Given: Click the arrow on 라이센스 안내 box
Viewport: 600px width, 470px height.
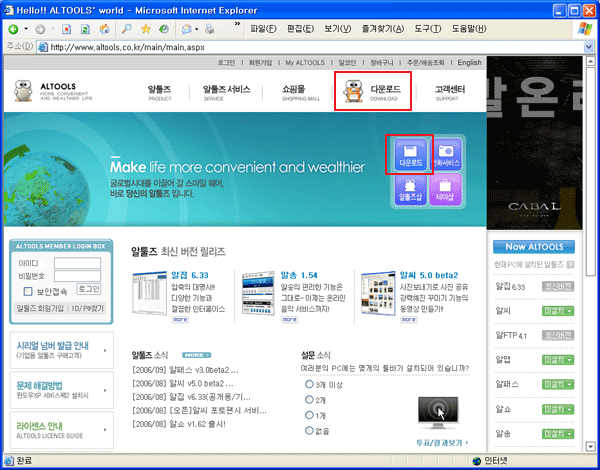Looking at the screenshot, I should coord(105,430).
